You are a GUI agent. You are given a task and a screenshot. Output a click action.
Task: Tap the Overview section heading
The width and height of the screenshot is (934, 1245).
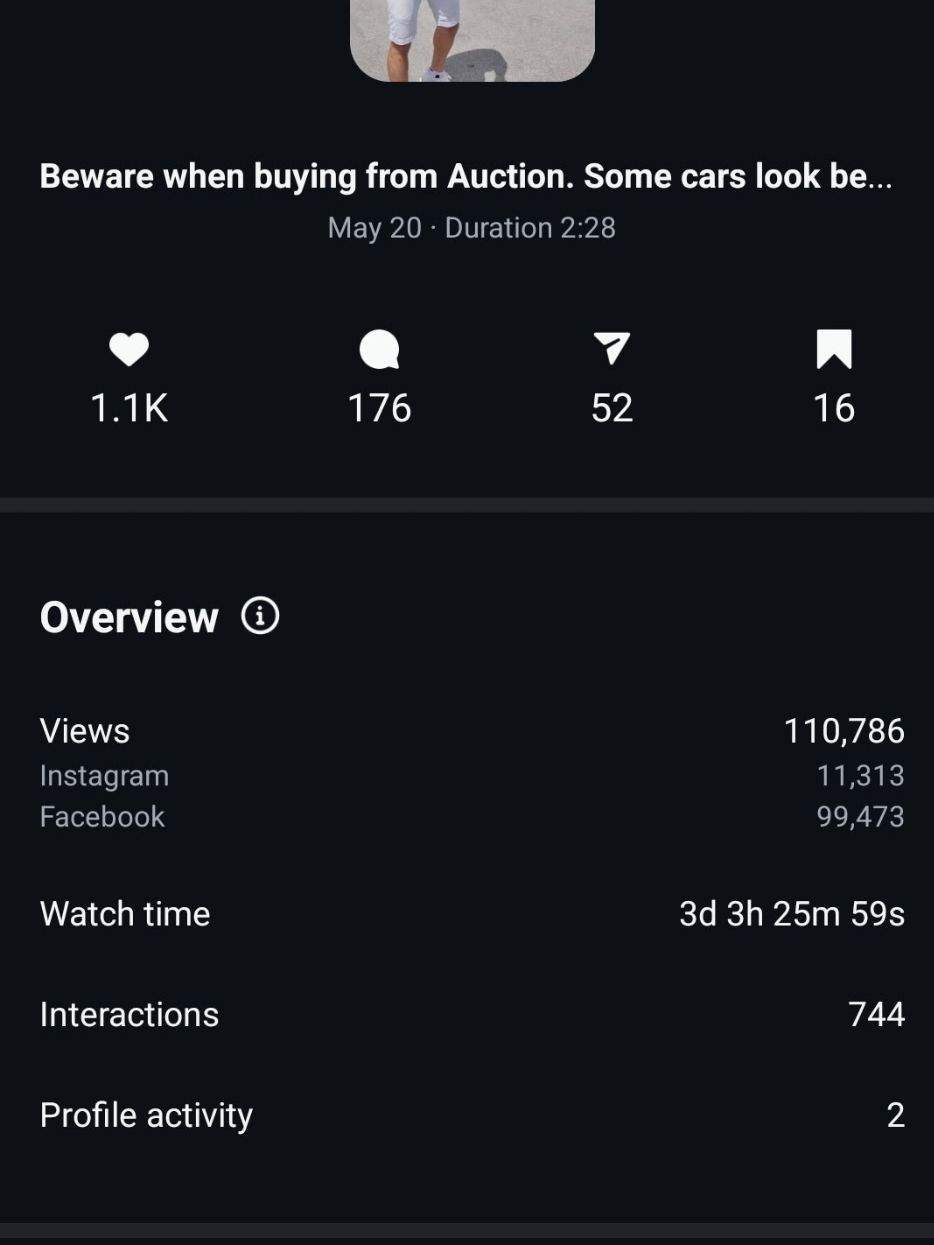[129, 617]
